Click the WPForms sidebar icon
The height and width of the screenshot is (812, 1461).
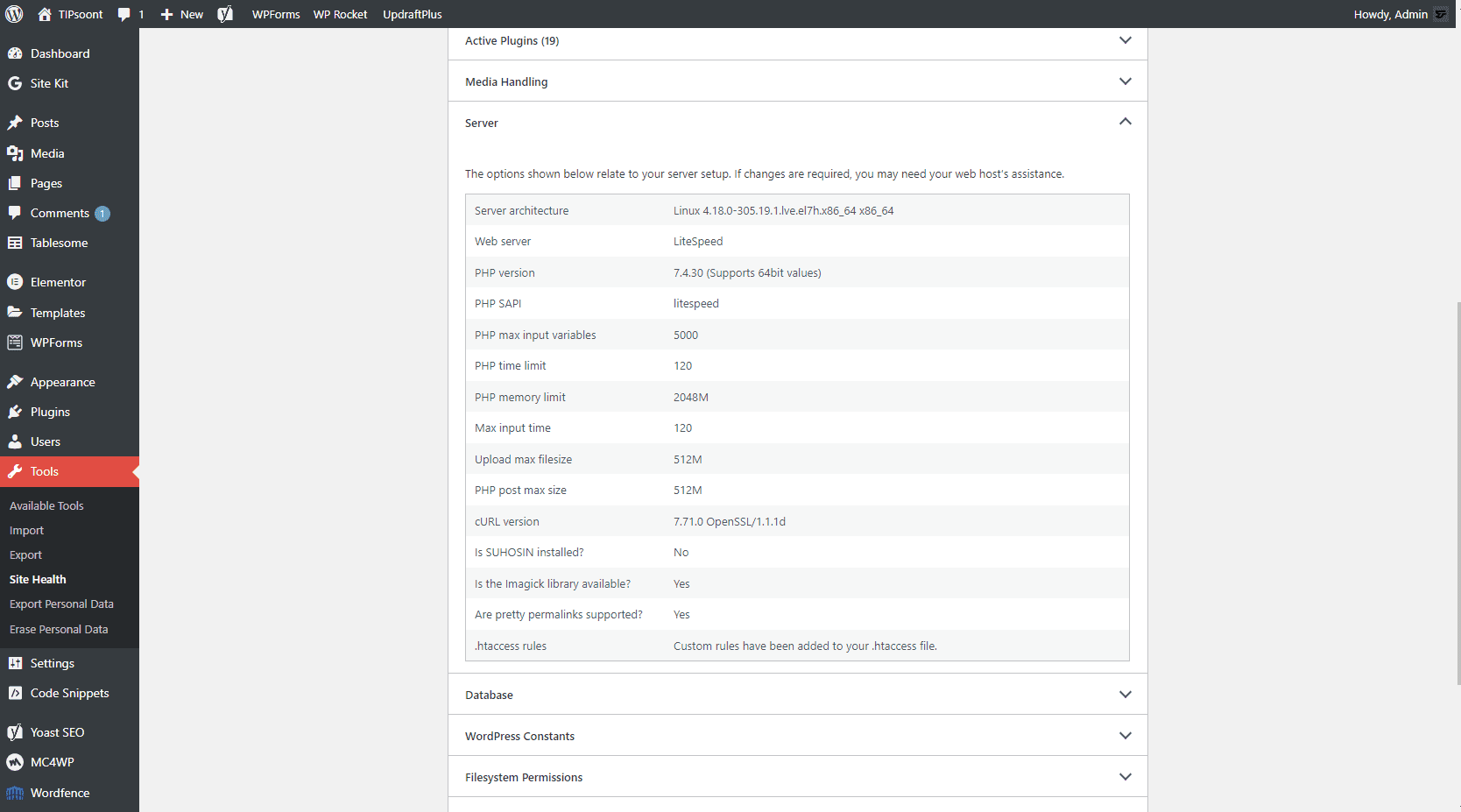(x=15, y=342)
